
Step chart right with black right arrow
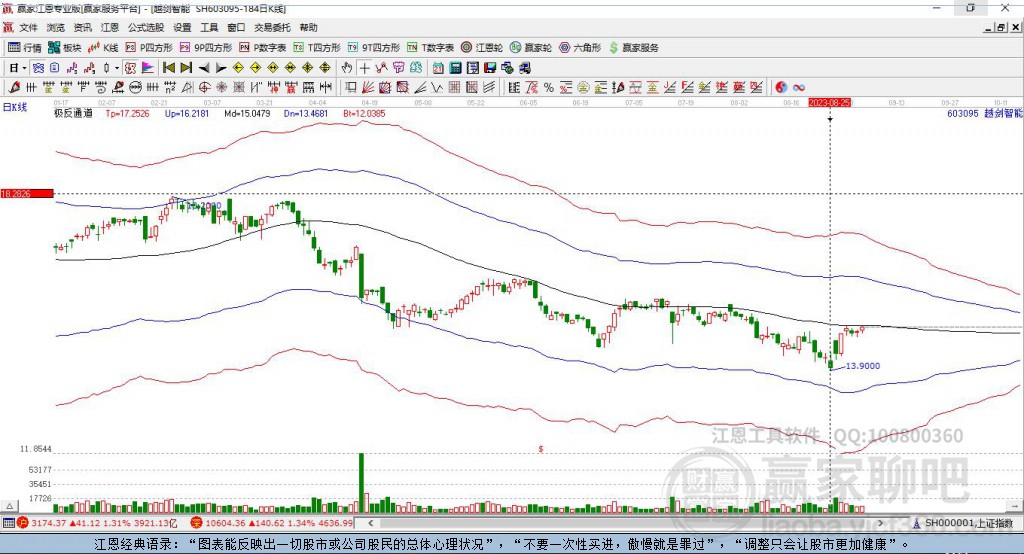pyautogui.click(x=221, y=68)
